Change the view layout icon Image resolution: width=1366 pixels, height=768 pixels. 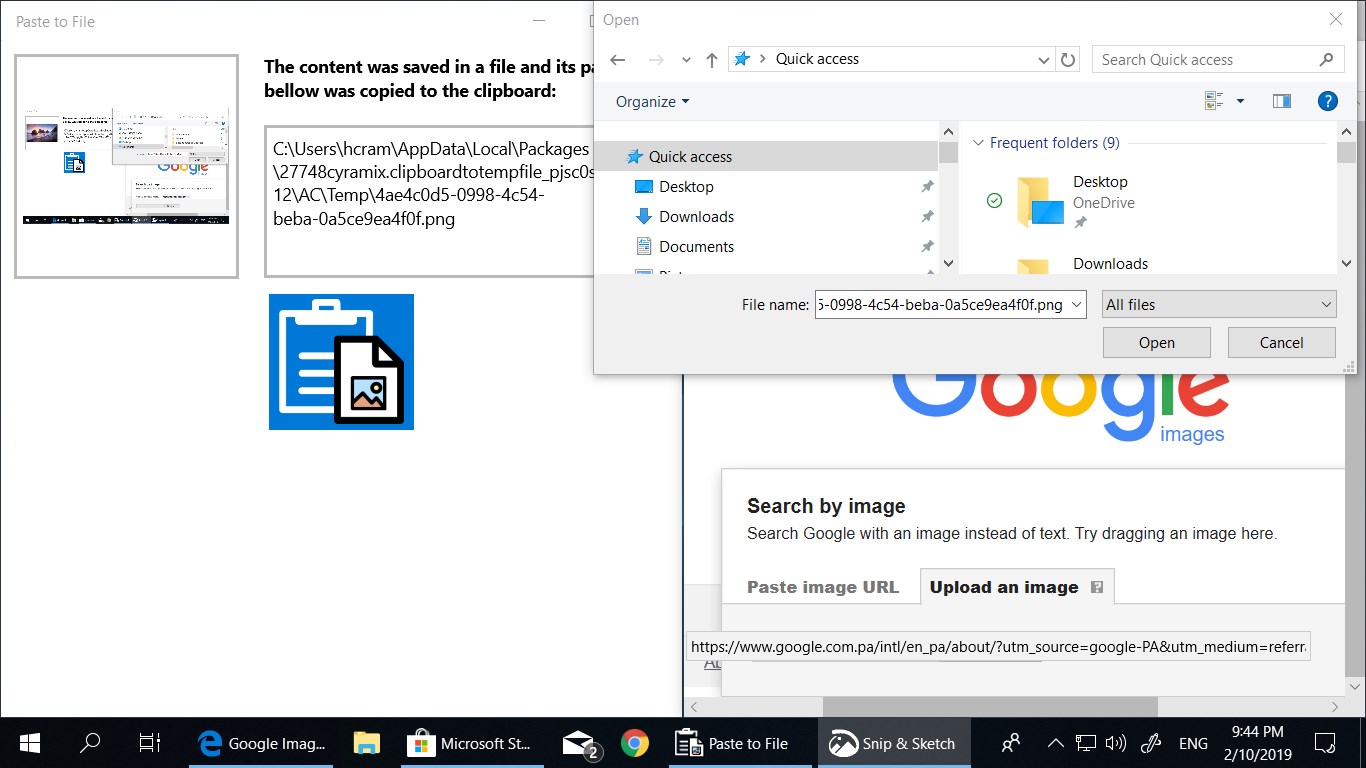coord(1215,101)
